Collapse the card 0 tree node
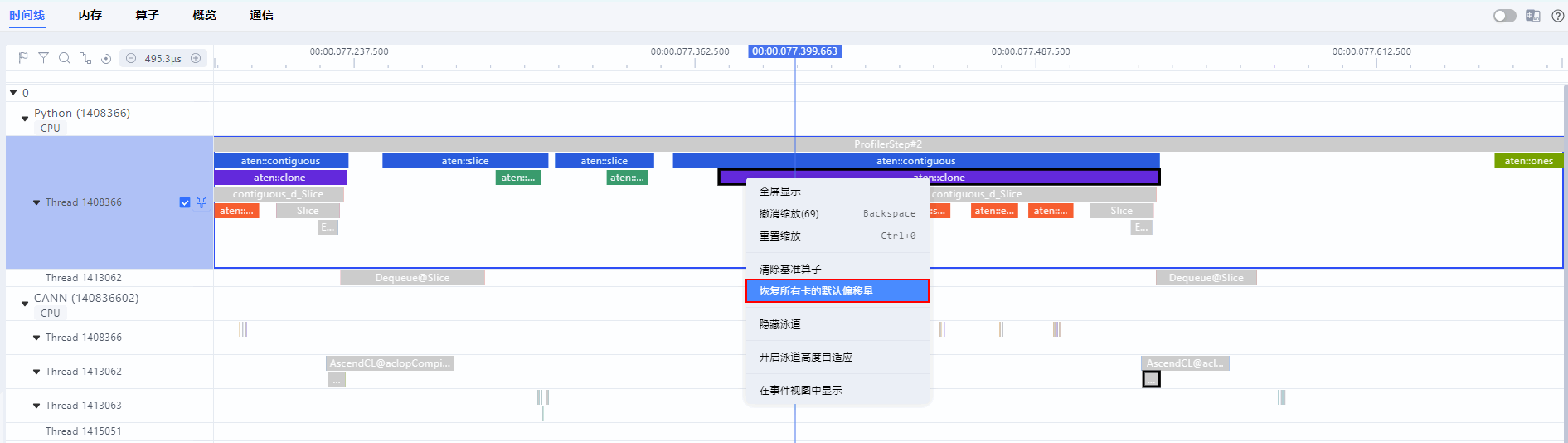The width and height of the screenshot is (1568, 443). pyautogui.click(x=13, y=93)
